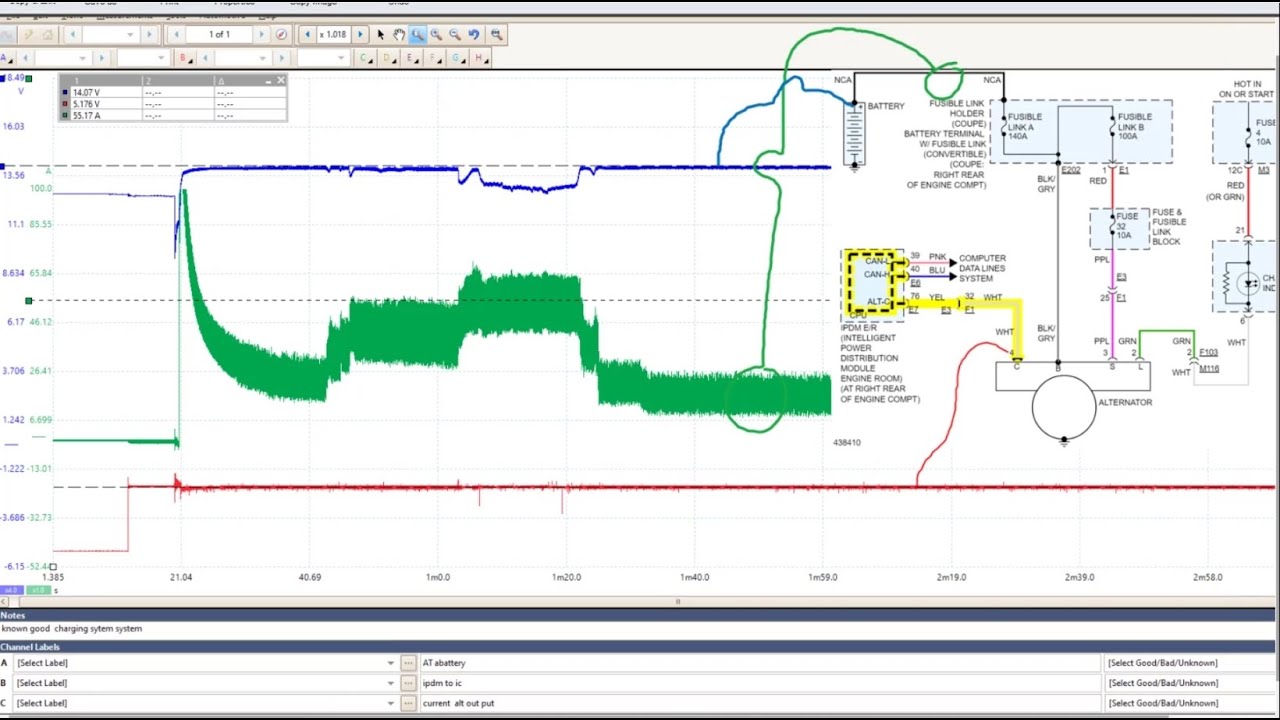The width and height of the screenshot is (1280, 720).
Task: Open Channel C Select Label dropdown
Action: [390, 703]
